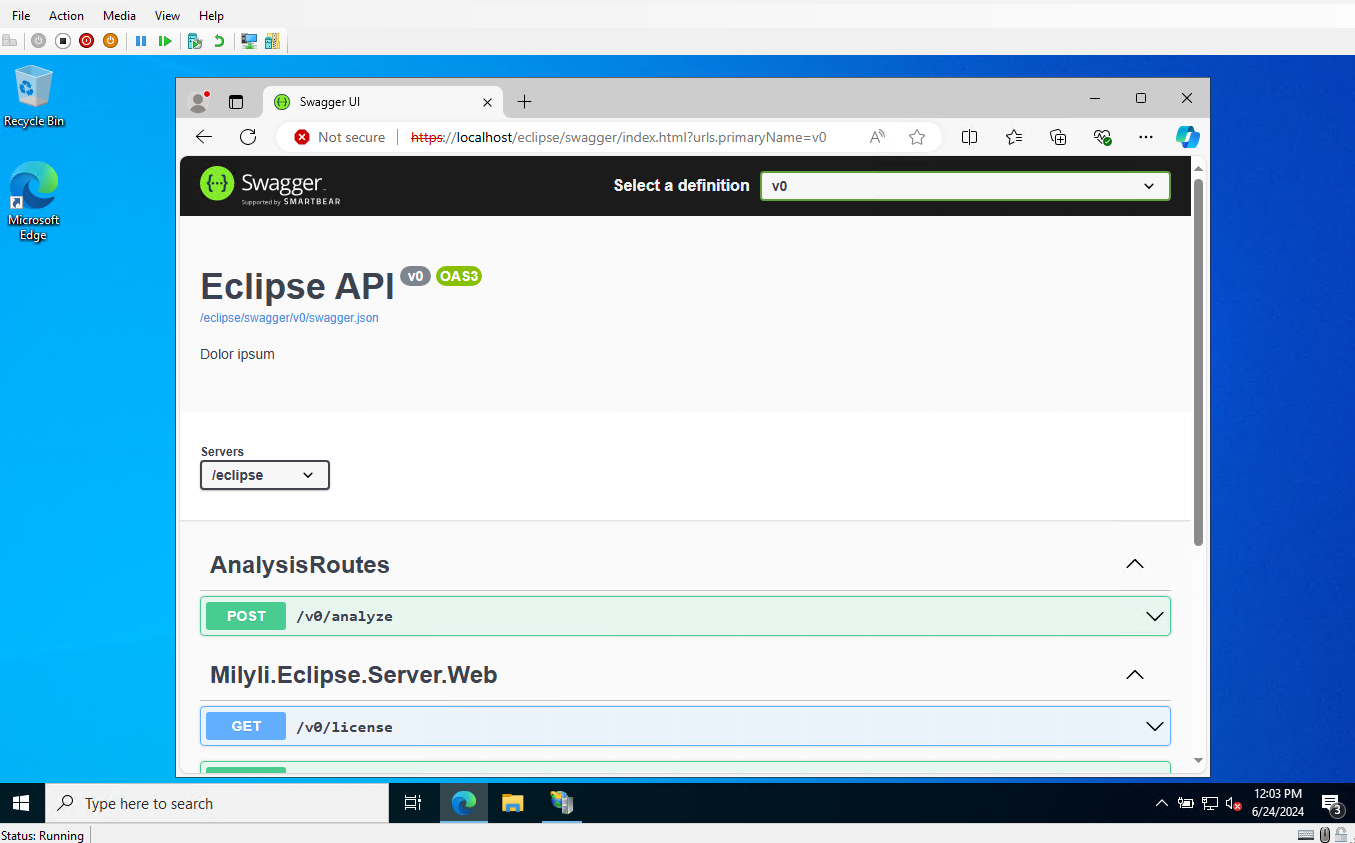
Task: Click the Not secure site info button
Action: point(340,137)
